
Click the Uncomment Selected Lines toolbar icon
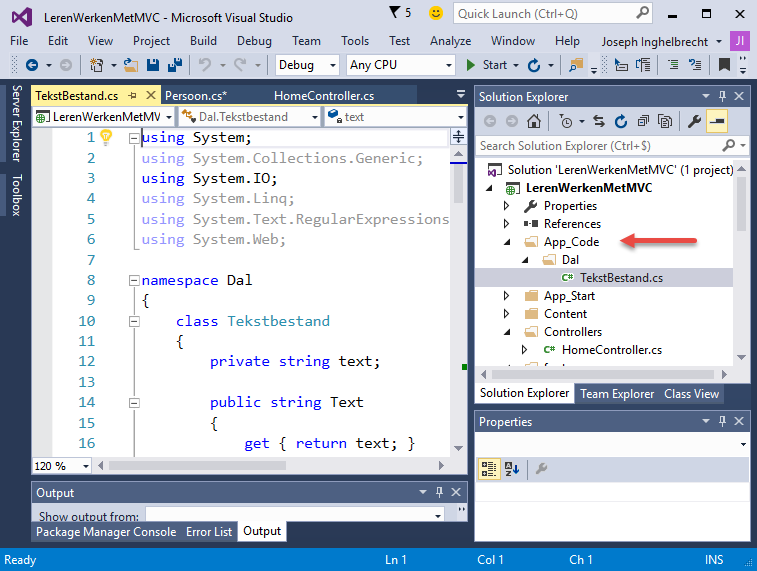pyautogui.click(x=695, y=65)
